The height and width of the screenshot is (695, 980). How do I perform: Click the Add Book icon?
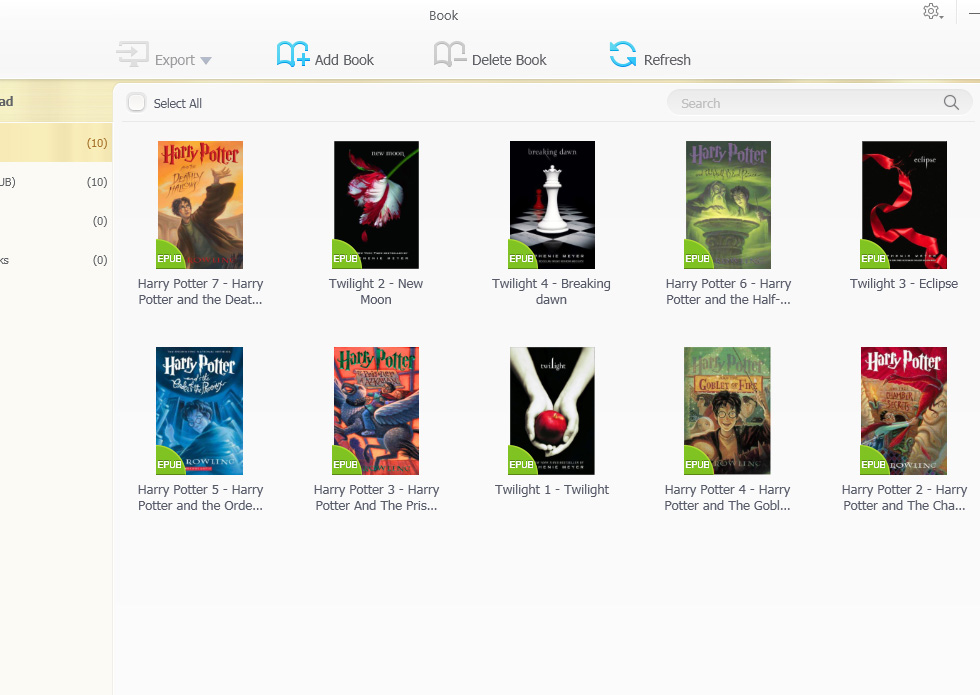[293, 54]
